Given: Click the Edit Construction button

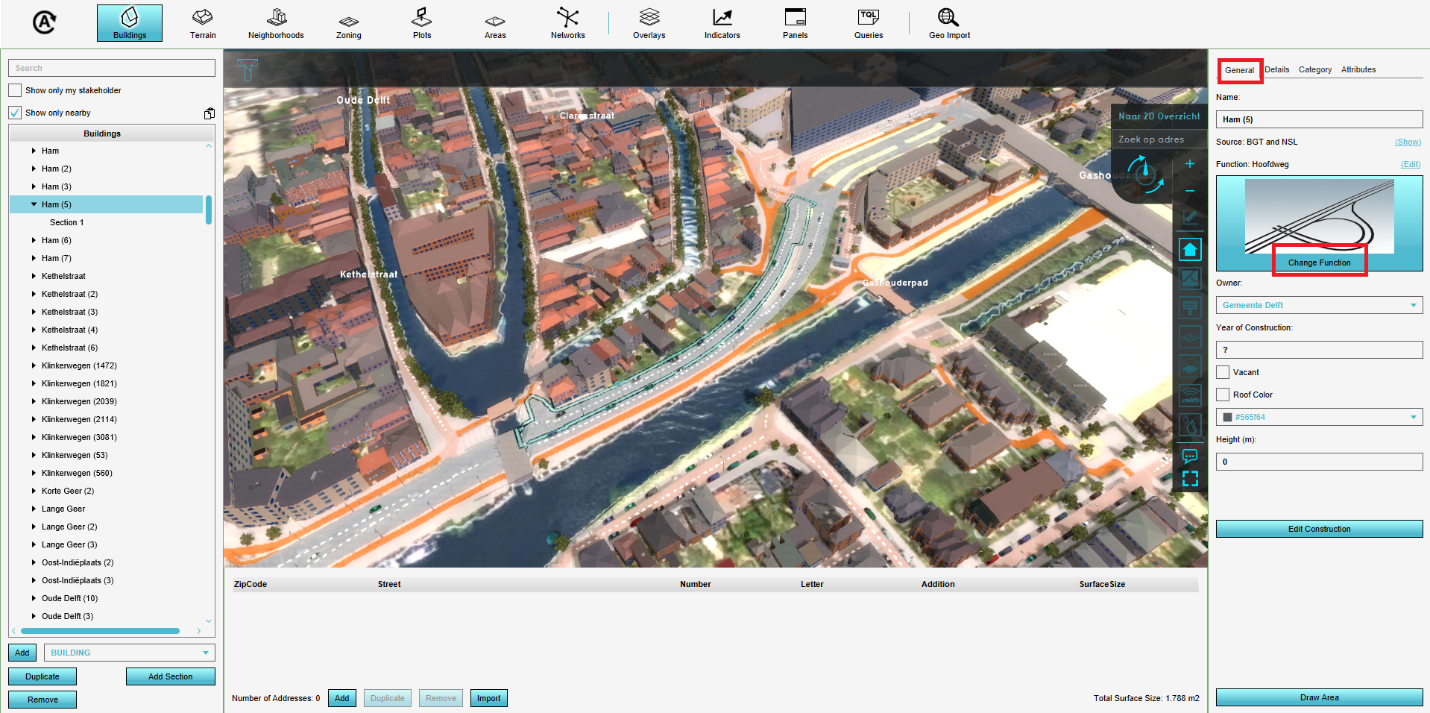Looking at the screenshot, I should [x=1319, y=529].
